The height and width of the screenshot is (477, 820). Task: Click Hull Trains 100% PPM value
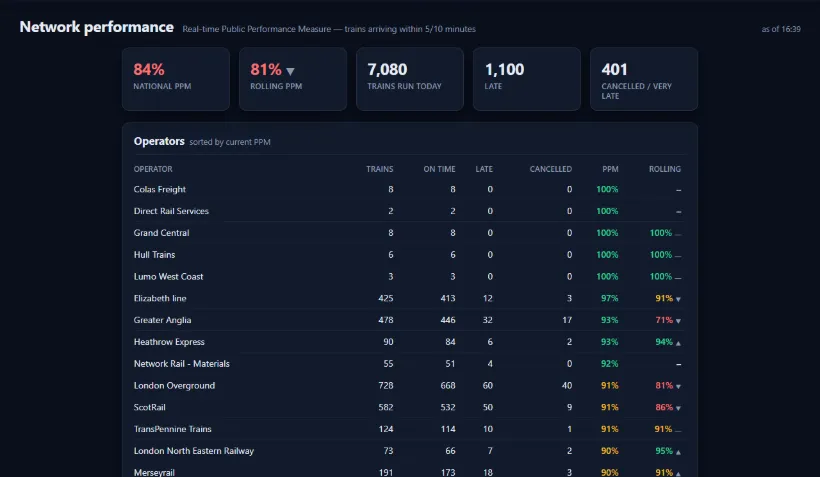(x=607, y=255)
